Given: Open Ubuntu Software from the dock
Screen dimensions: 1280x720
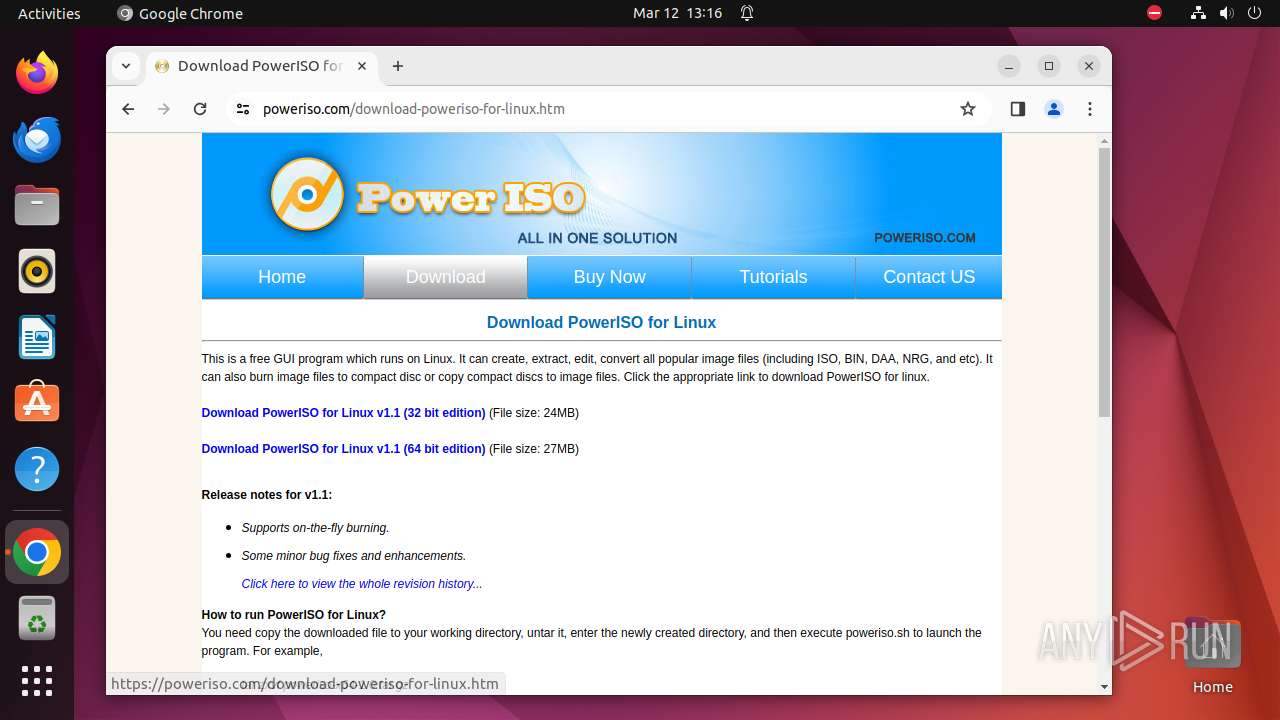Looking at the screenshot, I should click(x=37, y=403).
